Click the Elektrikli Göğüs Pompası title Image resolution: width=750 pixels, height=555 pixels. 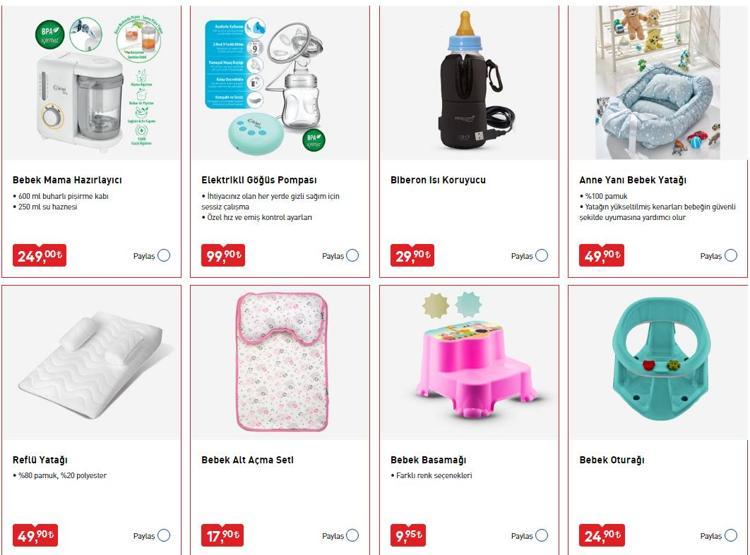259,180
